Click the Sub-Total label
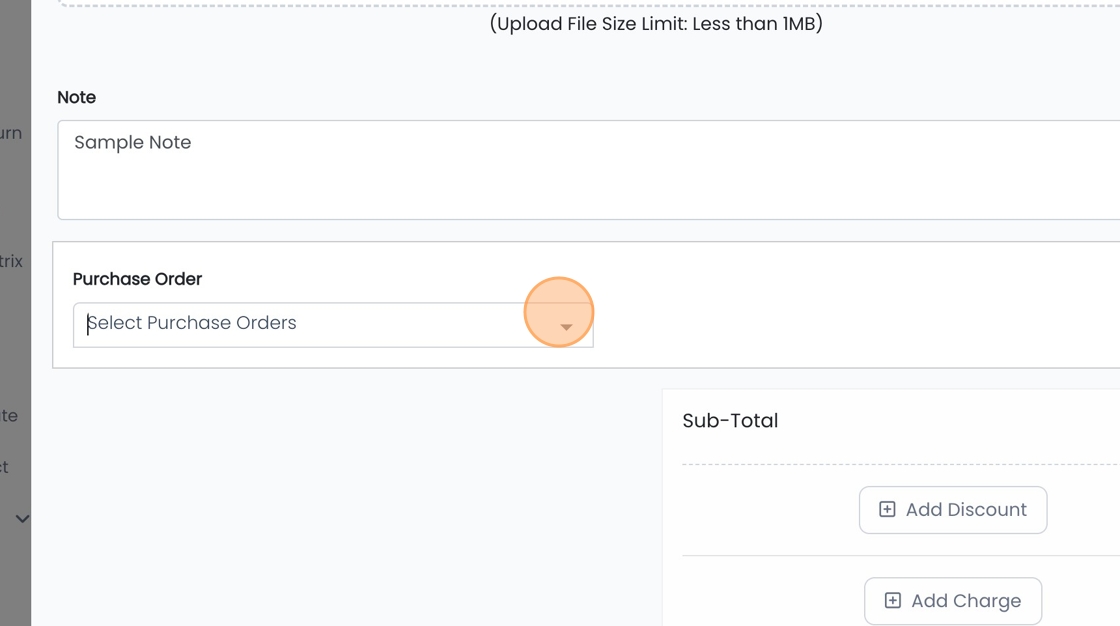Image resolution: width=1120 pixels, height=626 pixels. pyautogui.click(x=730, y=421)
